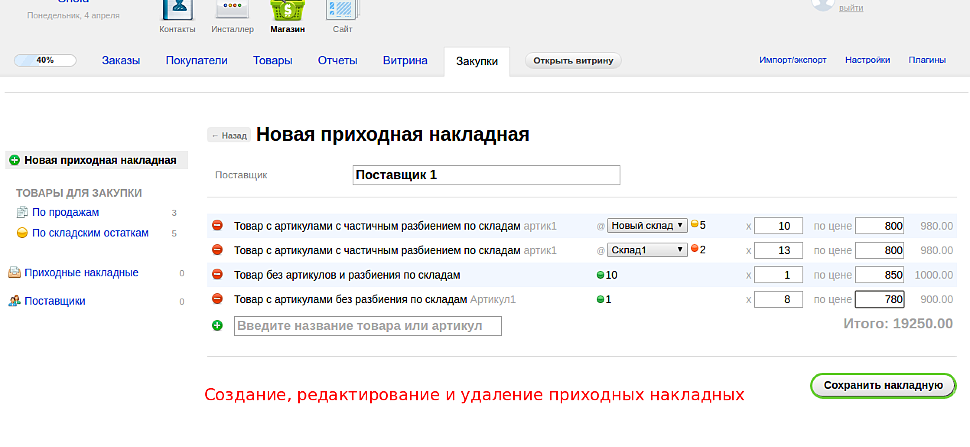Open the Новый склад warehouse dropdown
970x447 pixels.
[647, 226]
